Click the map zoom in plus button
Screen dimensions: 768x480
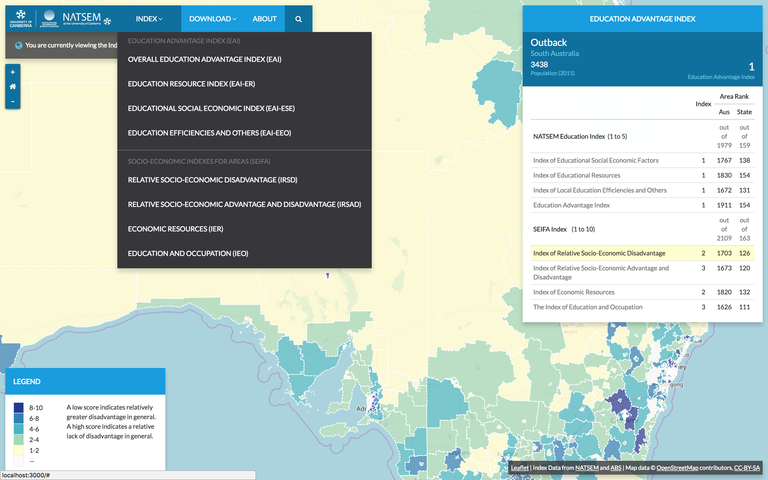(12, 72)
